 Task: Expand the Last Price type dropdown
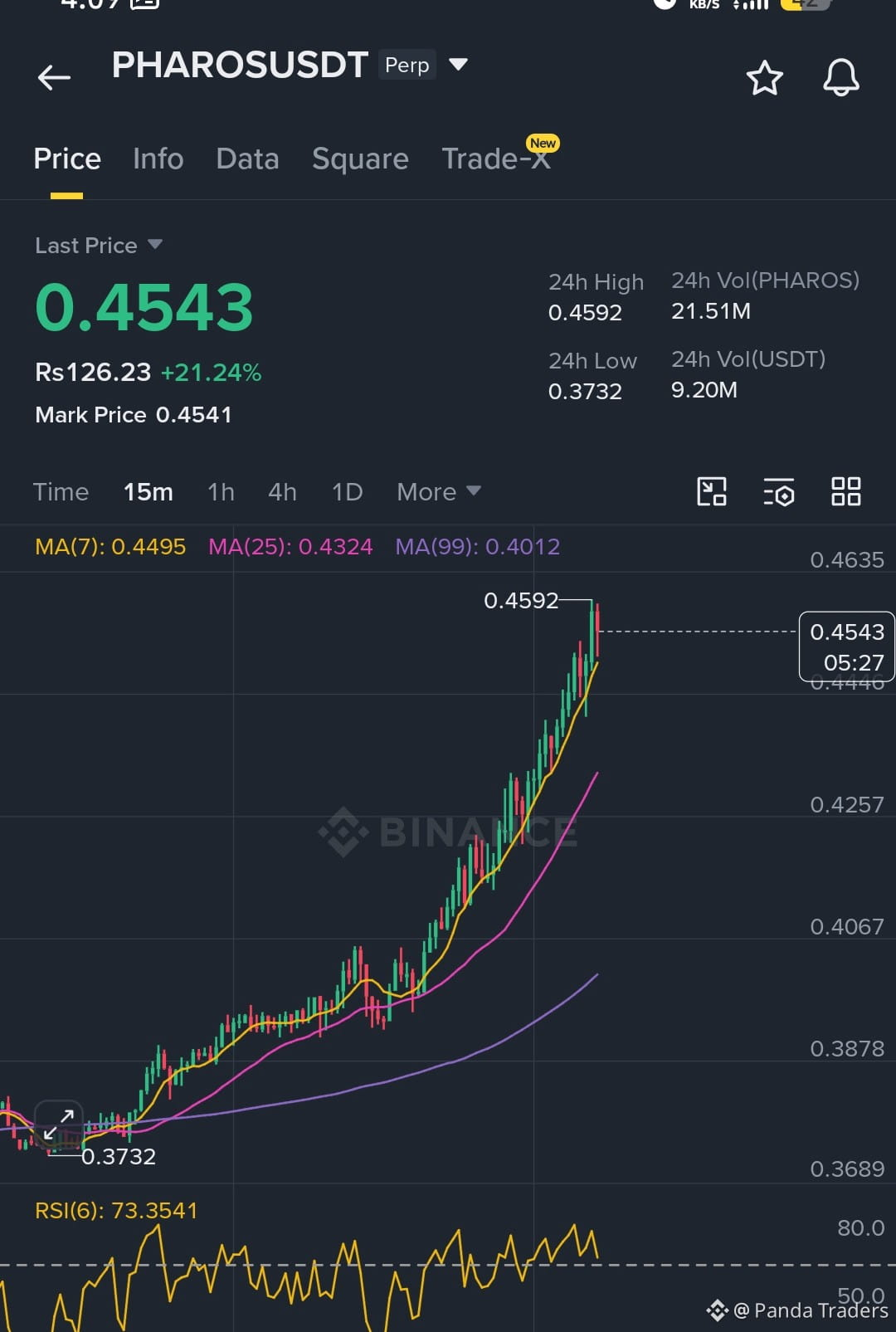(x=154, y=245)
